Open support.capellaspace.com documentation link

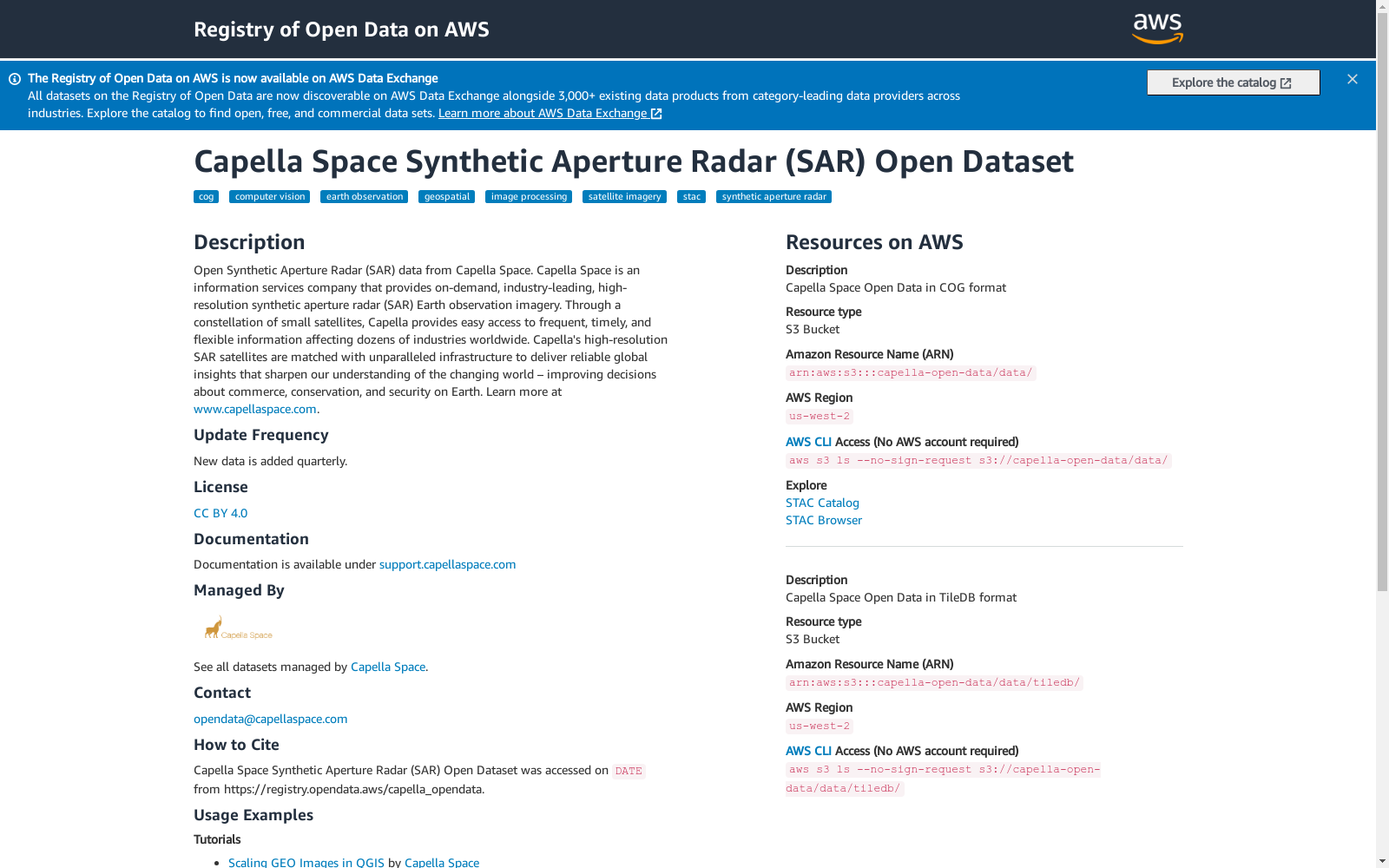coord(447,565)
